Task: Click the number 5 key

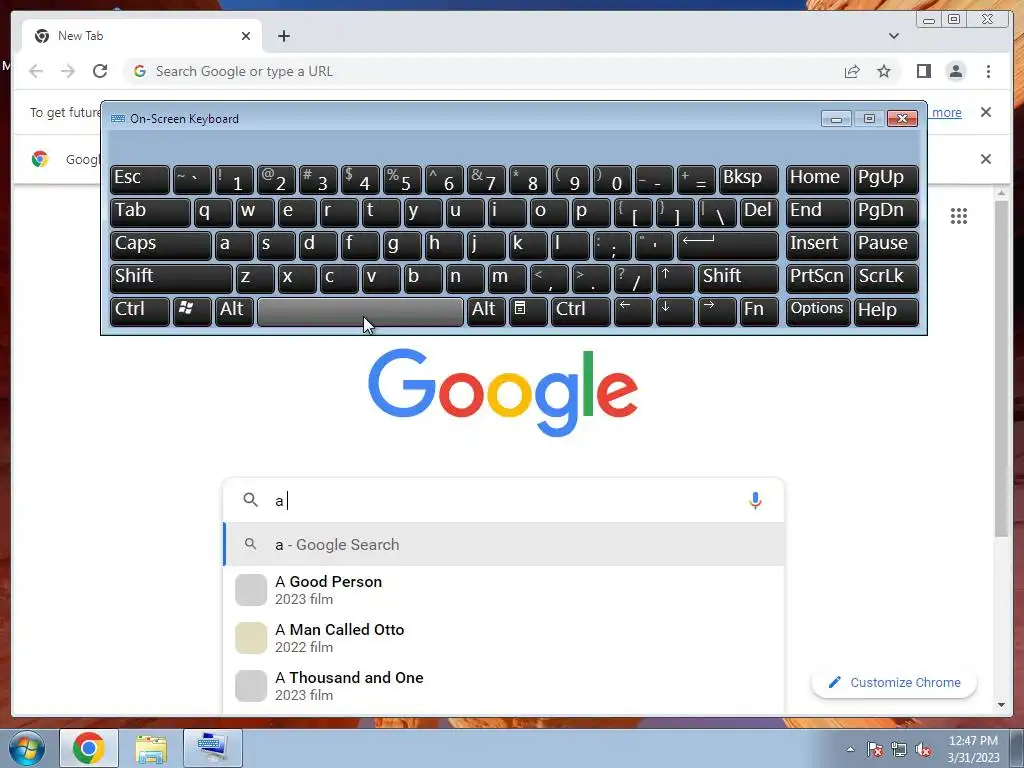Action: (x=402, y=180)
